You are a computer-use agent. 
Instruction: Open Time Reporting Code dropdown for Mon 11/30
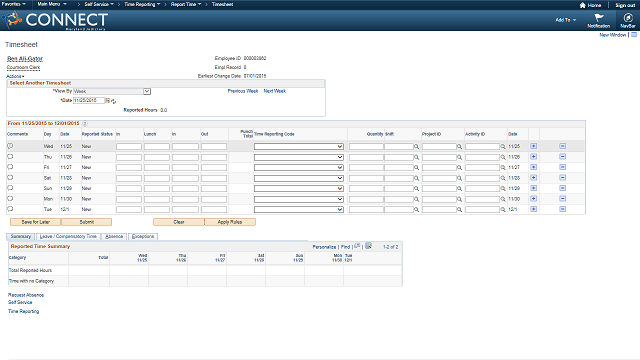(x=299, y=199)
